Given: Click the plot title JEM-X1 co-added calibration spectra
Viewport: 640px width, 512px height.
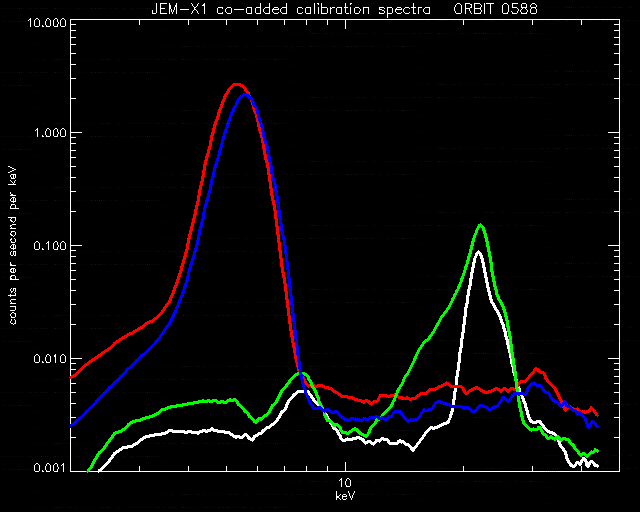Looking at the screenshot, I should pyautogui.click(x=291, y=9).
